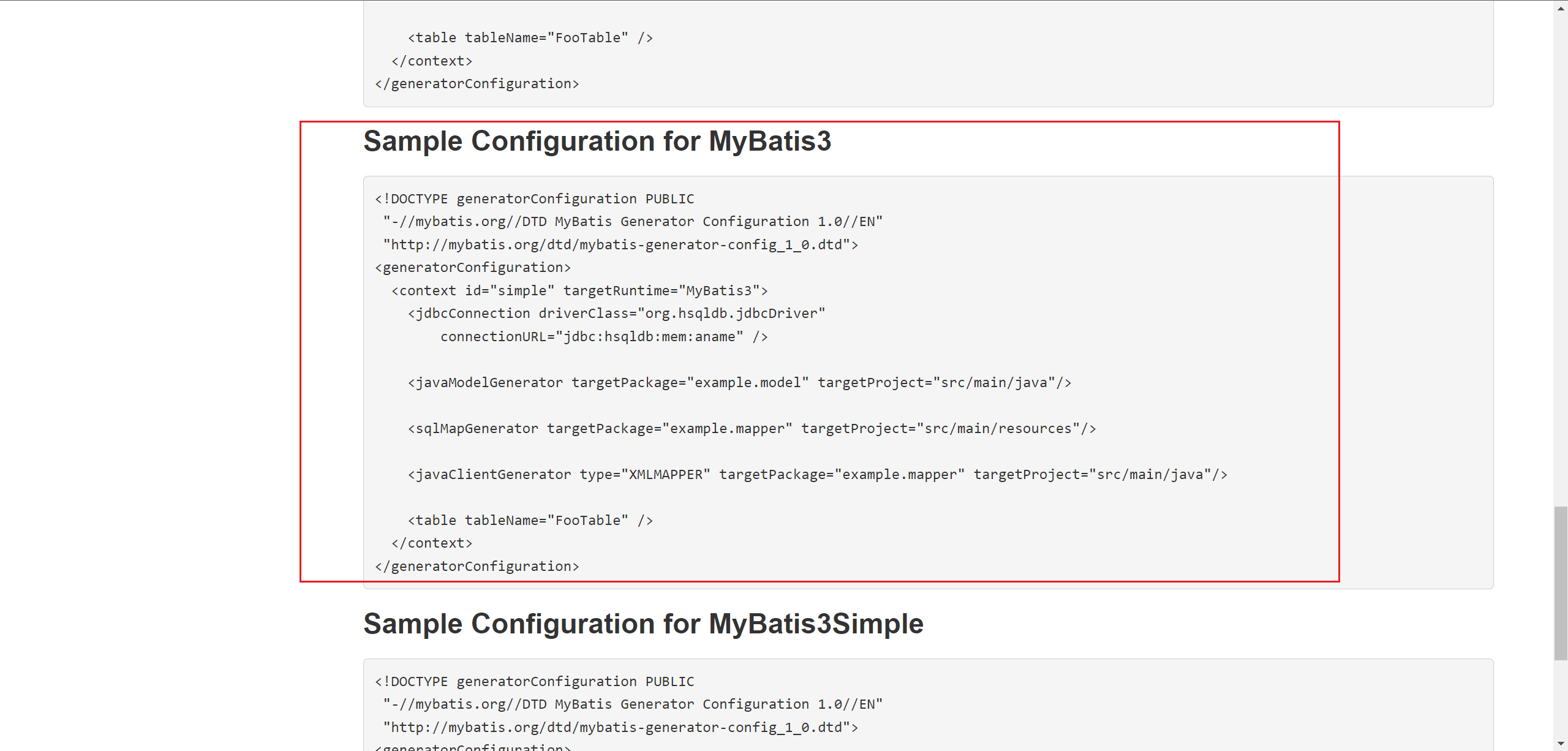Screen dimensions: 1568x751
Task: Click the javaModelGenerator line in the MyBatis3 code
Action: coord(739,382)
